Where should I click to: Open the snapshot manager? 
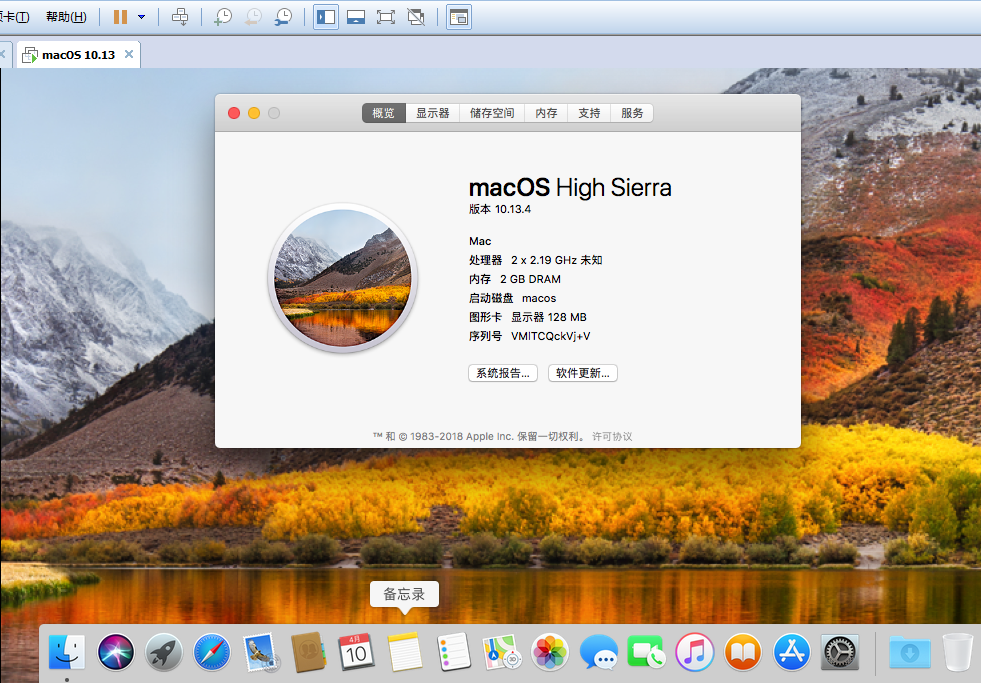click(283, 17)
